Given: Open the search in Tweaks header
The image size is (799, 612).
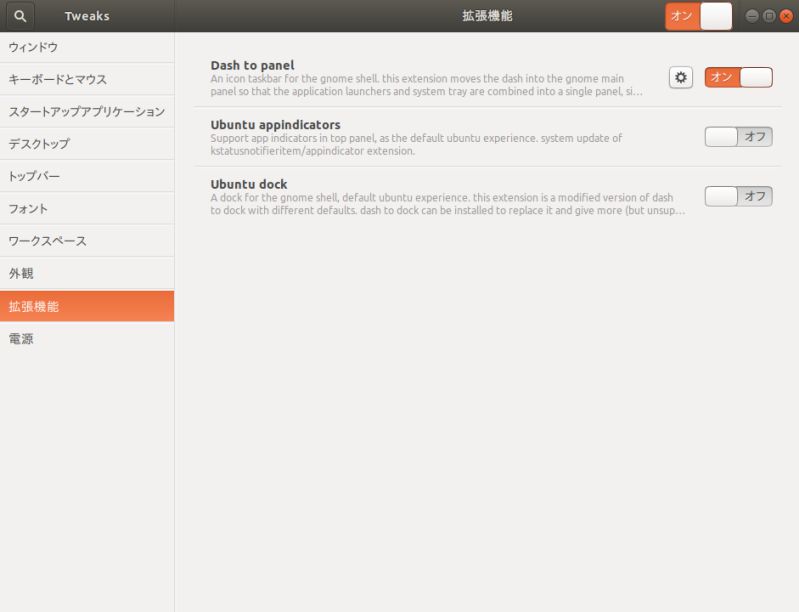Looking at the screenshot, I should pos(20,16).
